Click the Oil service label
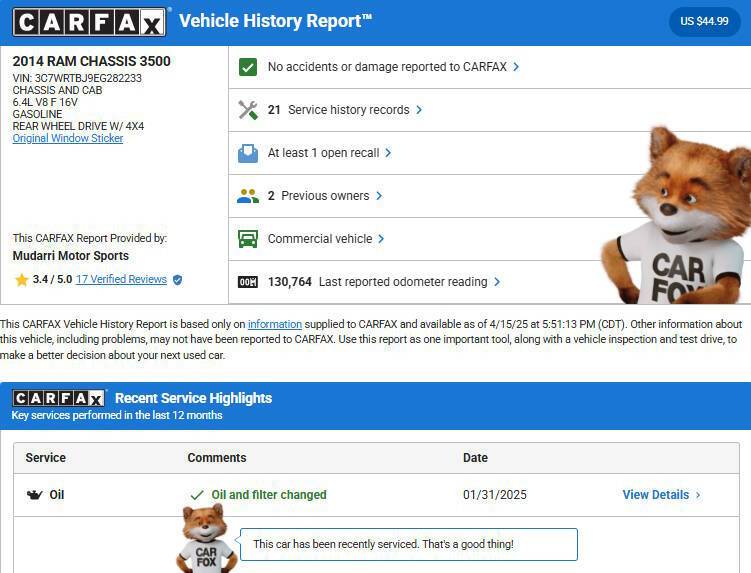Viewport: 751px width, 573px height. point(57,495)
